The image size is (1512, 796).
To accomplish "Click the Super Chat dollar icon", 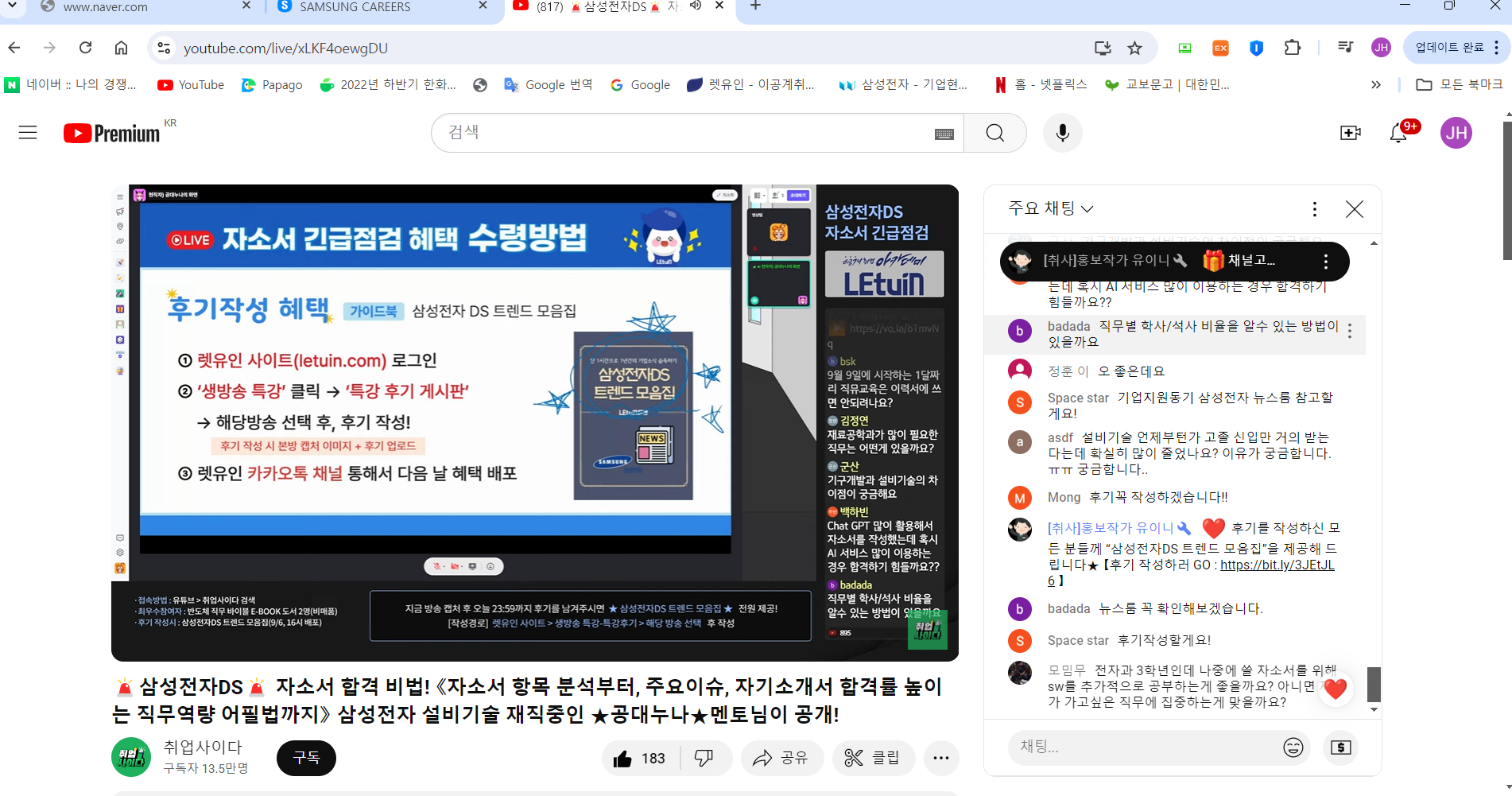I will tap(1340, 747).
